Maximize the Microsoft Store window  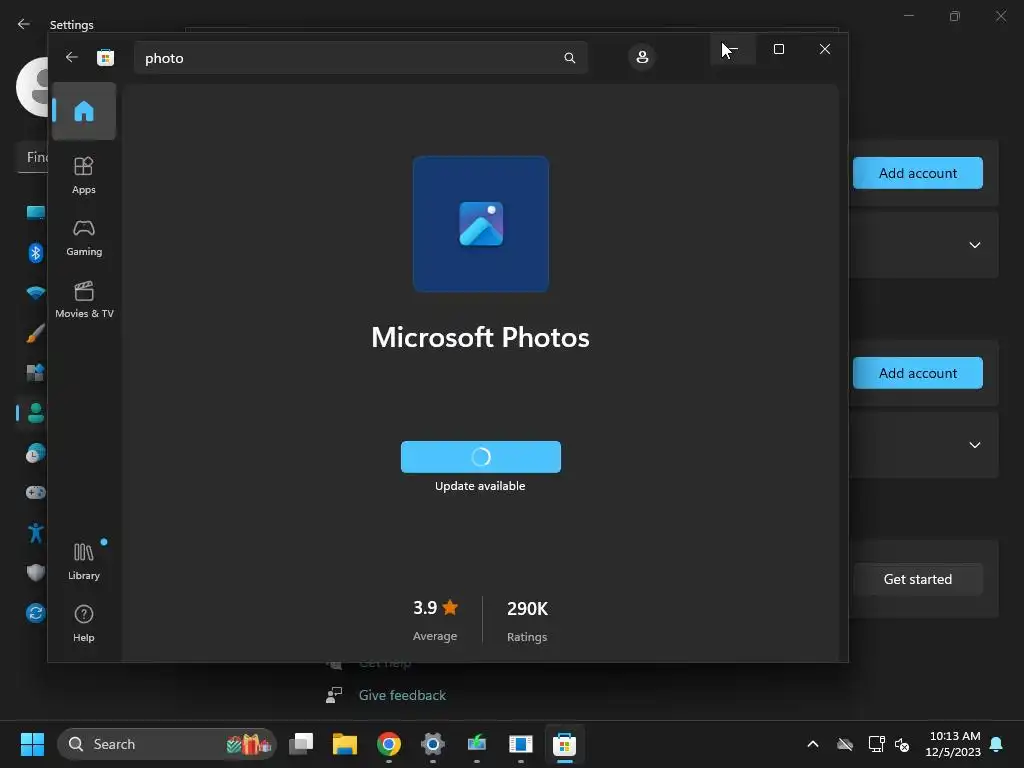pos(778,49)
